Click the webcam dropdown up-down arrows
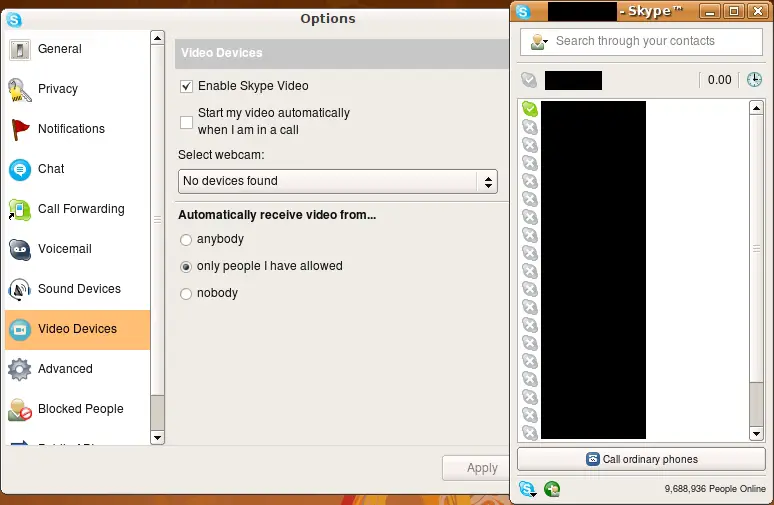The width and height of the screenshot is (774, 505). (488, 182)
